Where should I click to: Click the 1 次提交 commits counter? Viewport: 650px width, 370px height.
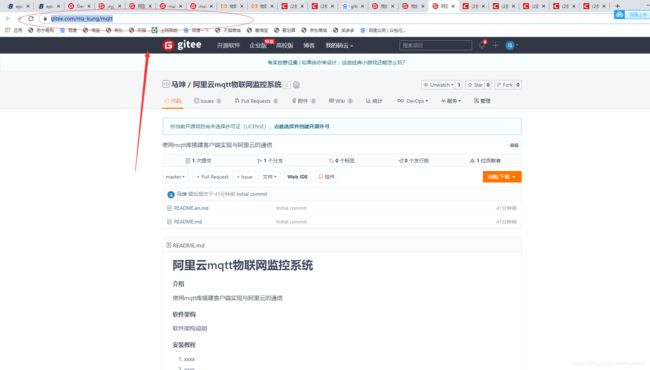coord(198,160)
